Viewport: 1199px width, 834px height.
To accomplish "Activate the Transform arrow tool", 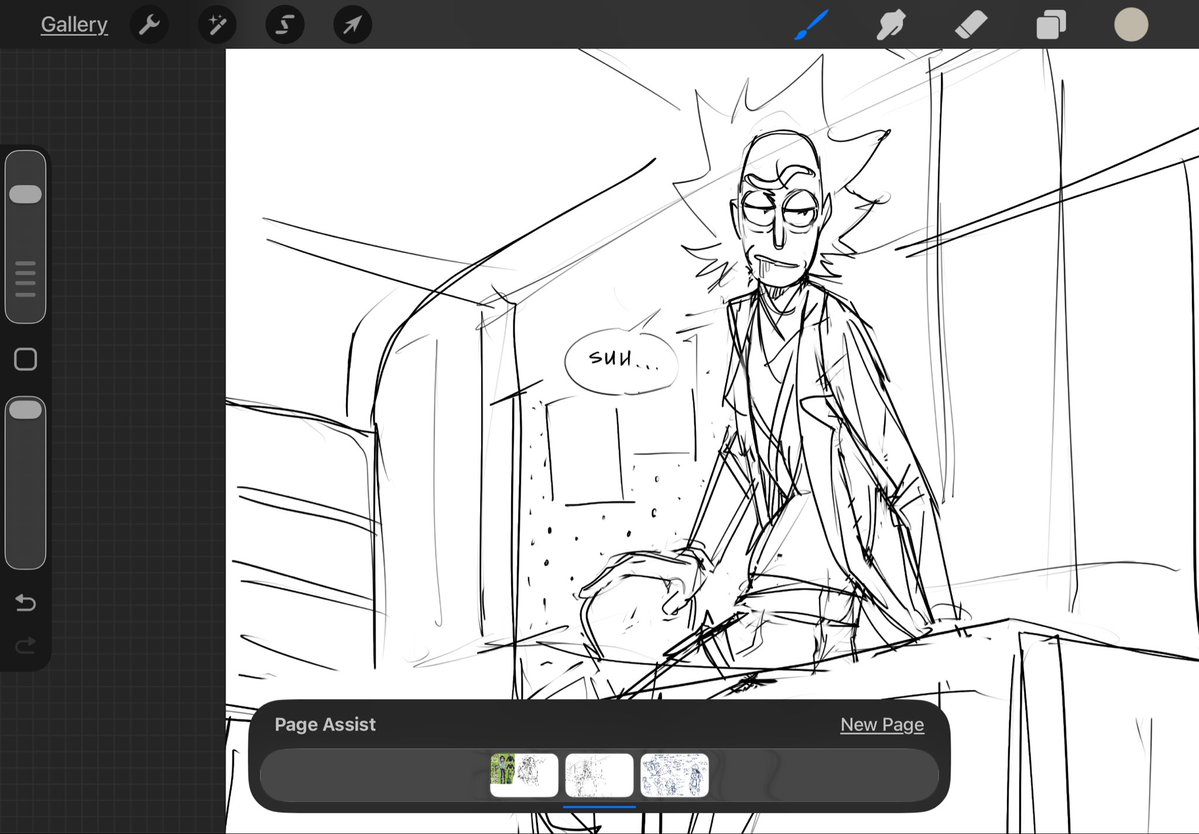I will [x=353, y=24].
